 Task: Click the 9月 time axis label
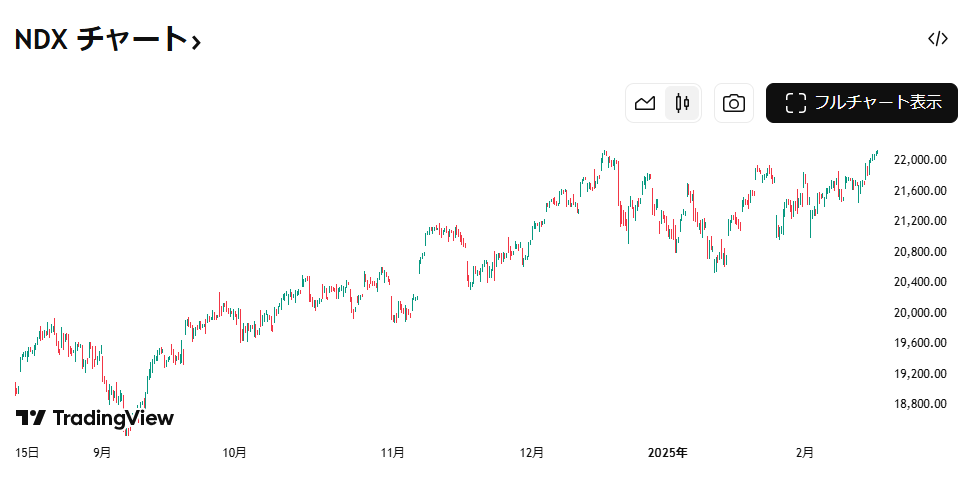tap(102, 453)
